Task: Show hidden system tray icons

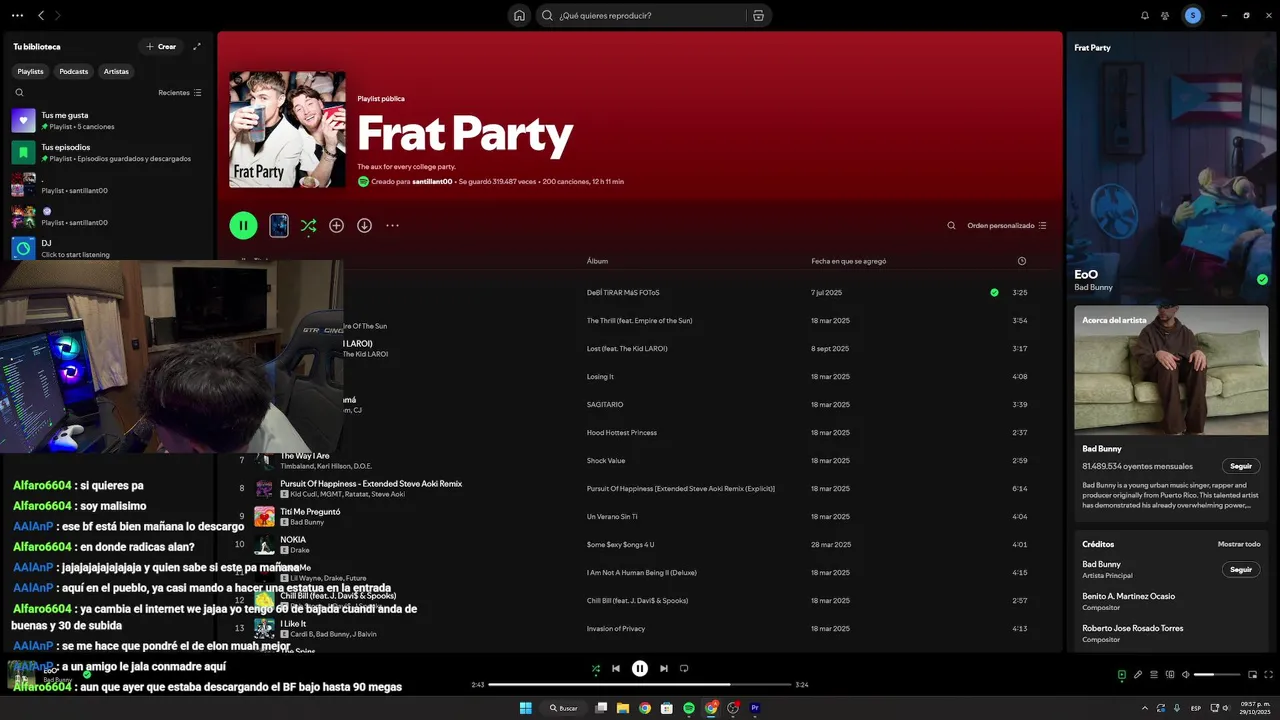Action: click(x=1145, y=708)
